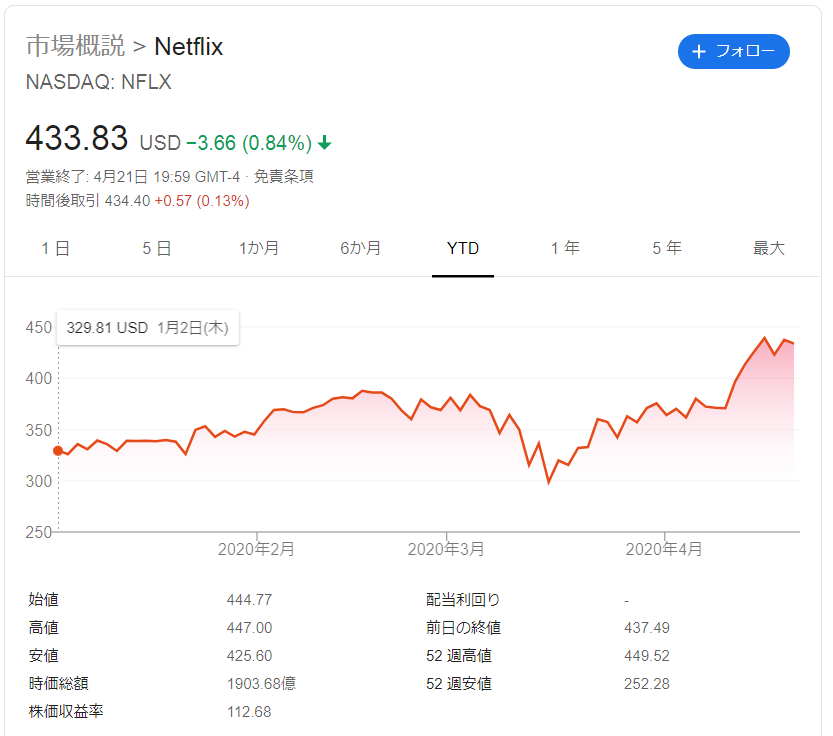The height and width of the screenshot is (736, 833).
Task: Click the red data point marker on chart
Action: (x=58, y=451)
